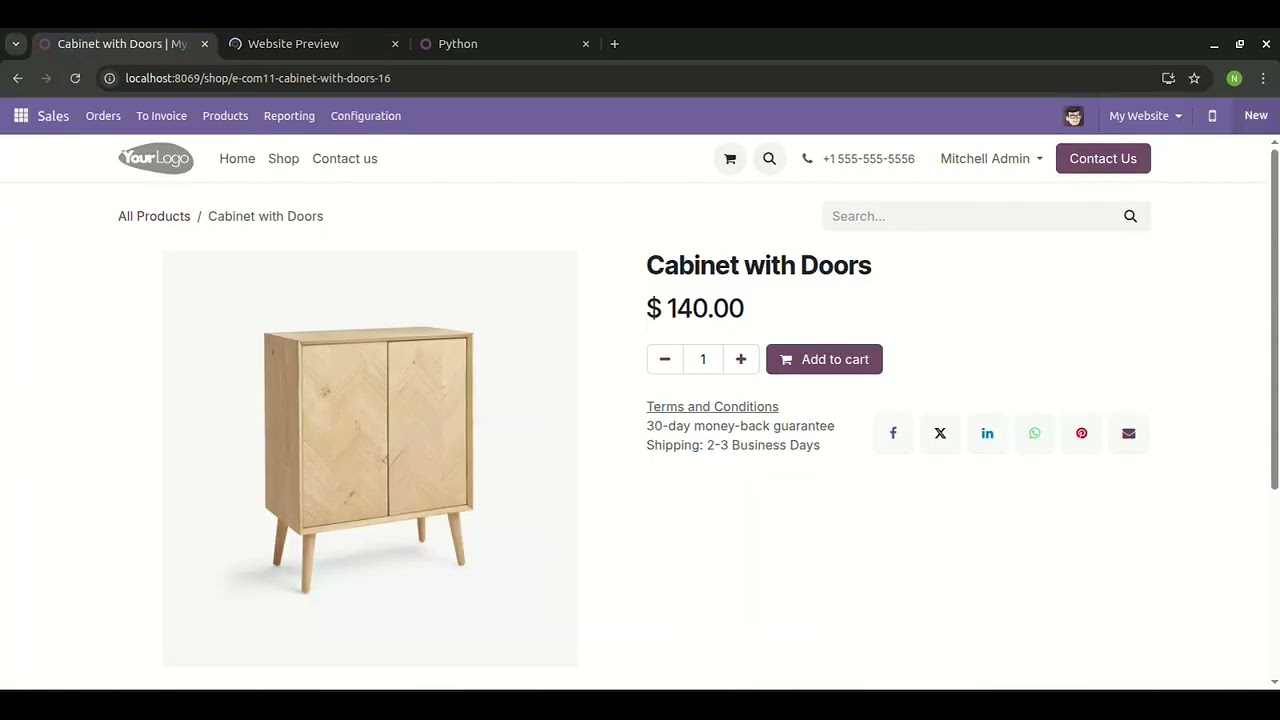Click the header search magnifier icon
Screen dimensions: 1280x720
coord(769,159)
